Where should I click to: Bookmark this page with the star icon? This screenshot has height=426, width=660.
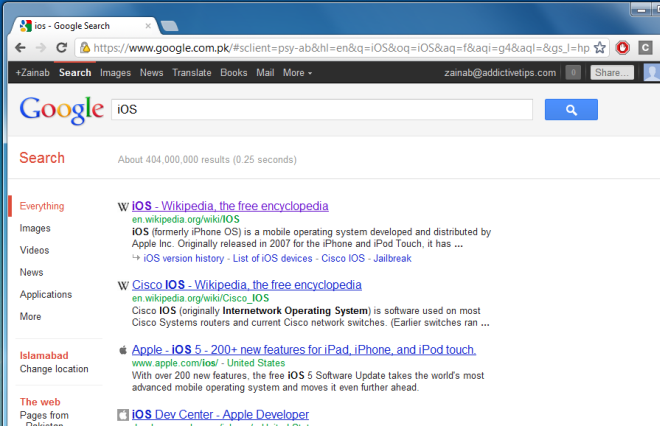click(599, 48)
